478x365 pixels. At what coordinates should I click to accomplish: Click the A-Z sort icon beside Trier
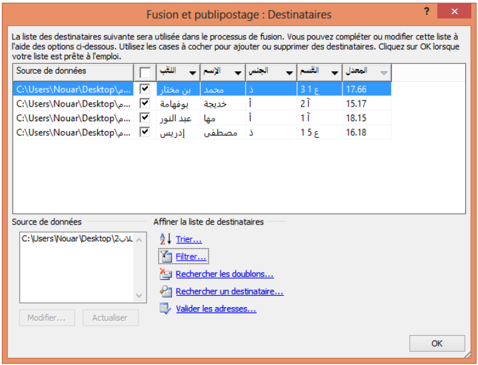tap(165, 239)
